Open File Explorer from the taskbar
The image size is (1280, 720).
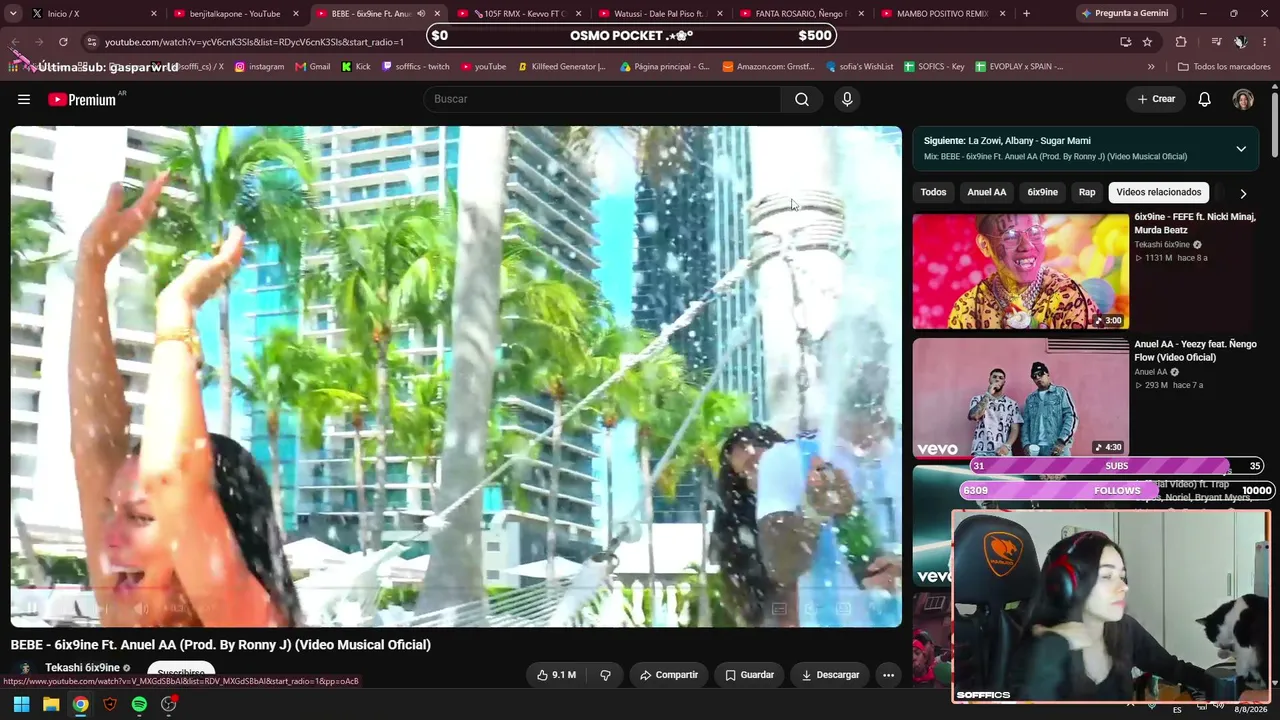point(51,704)
